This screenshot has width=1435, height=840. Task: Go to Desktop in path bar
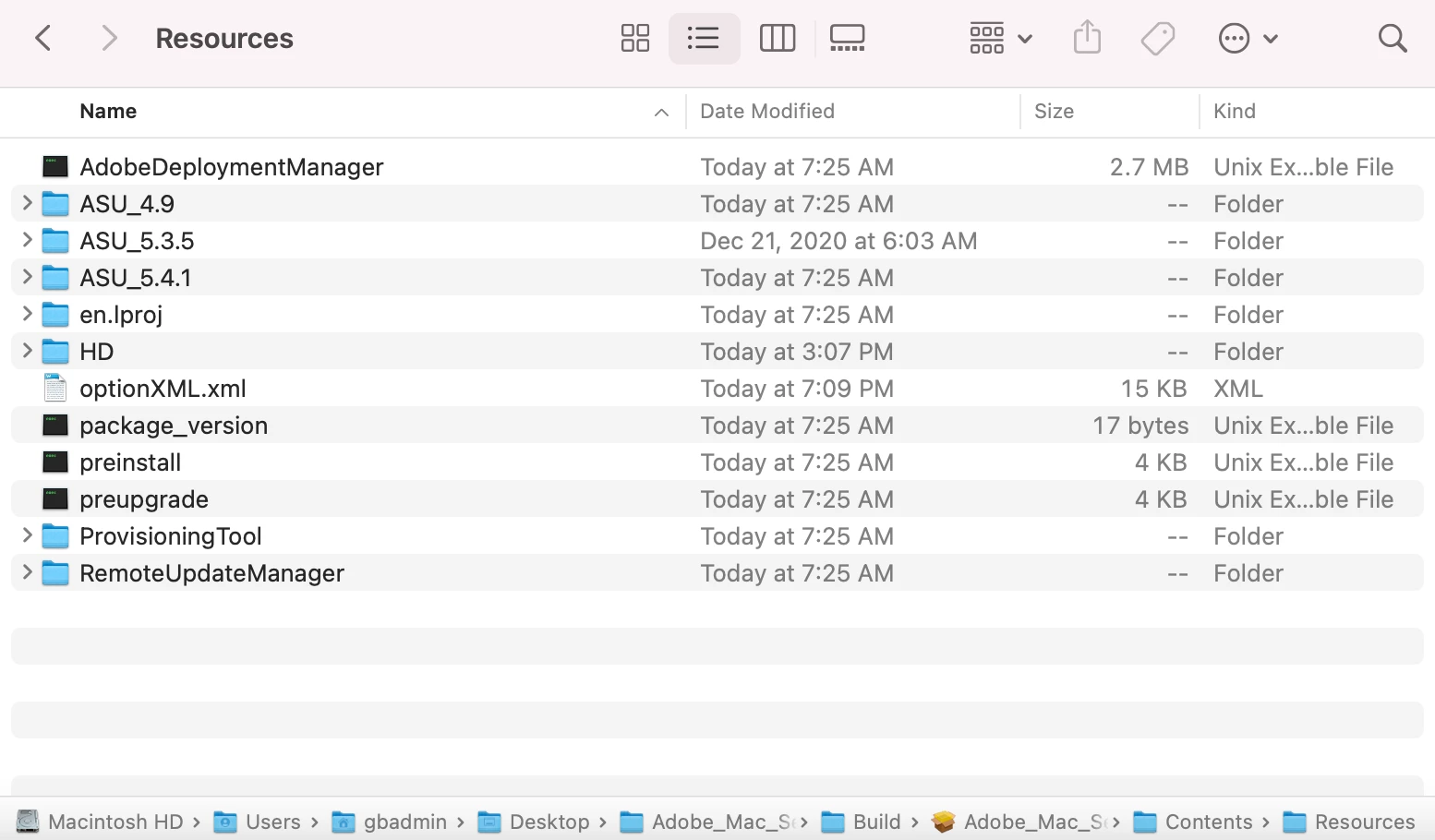[533, 822]
